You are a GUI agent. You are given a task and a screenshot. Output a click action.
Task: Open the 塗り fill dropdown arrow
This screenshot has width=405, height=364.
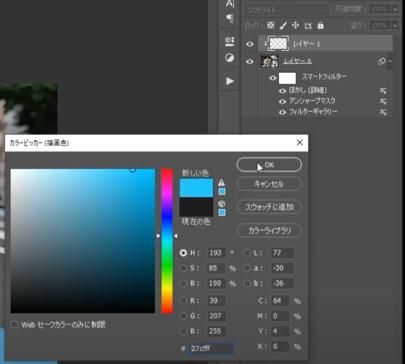tap(395, 25)
